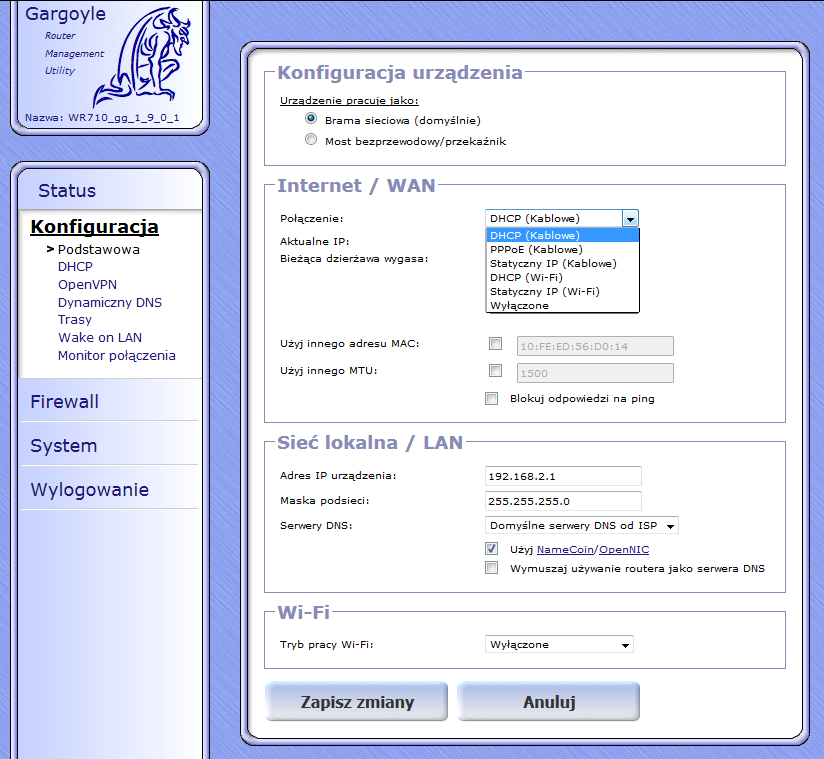
Task: Open the Firewall menu section
Action: [x=65, y=402]
